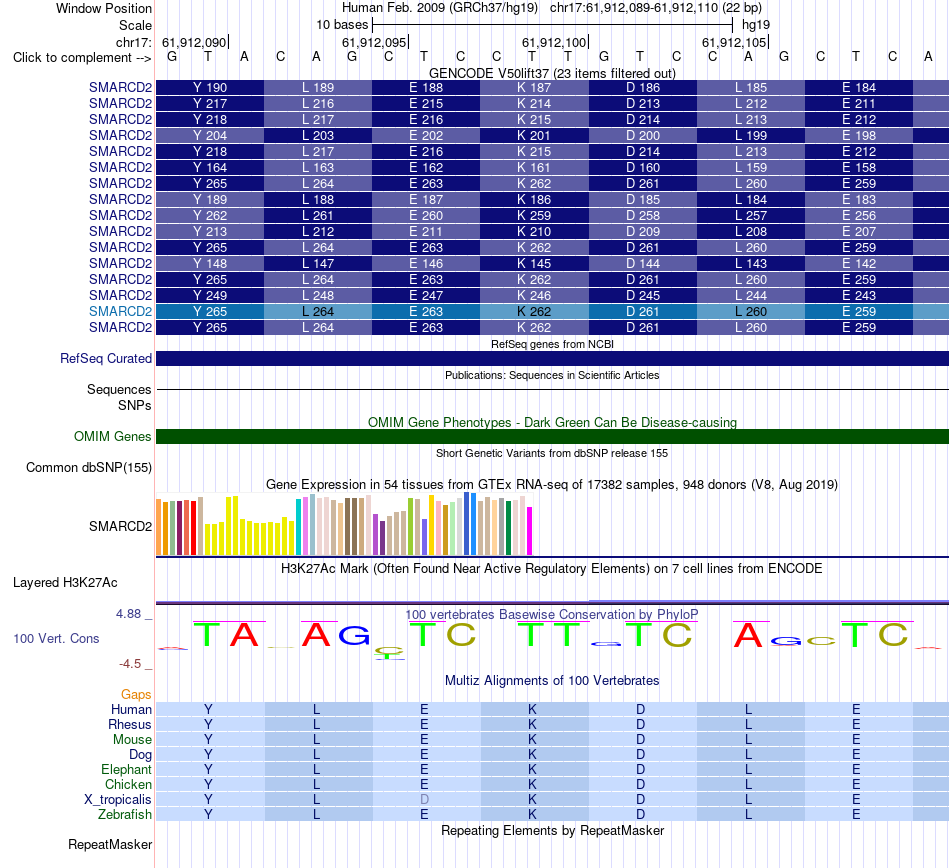Click the '61,912,095' position marker
Viewport: 950px width, 868px height.
tap(375, 42)
